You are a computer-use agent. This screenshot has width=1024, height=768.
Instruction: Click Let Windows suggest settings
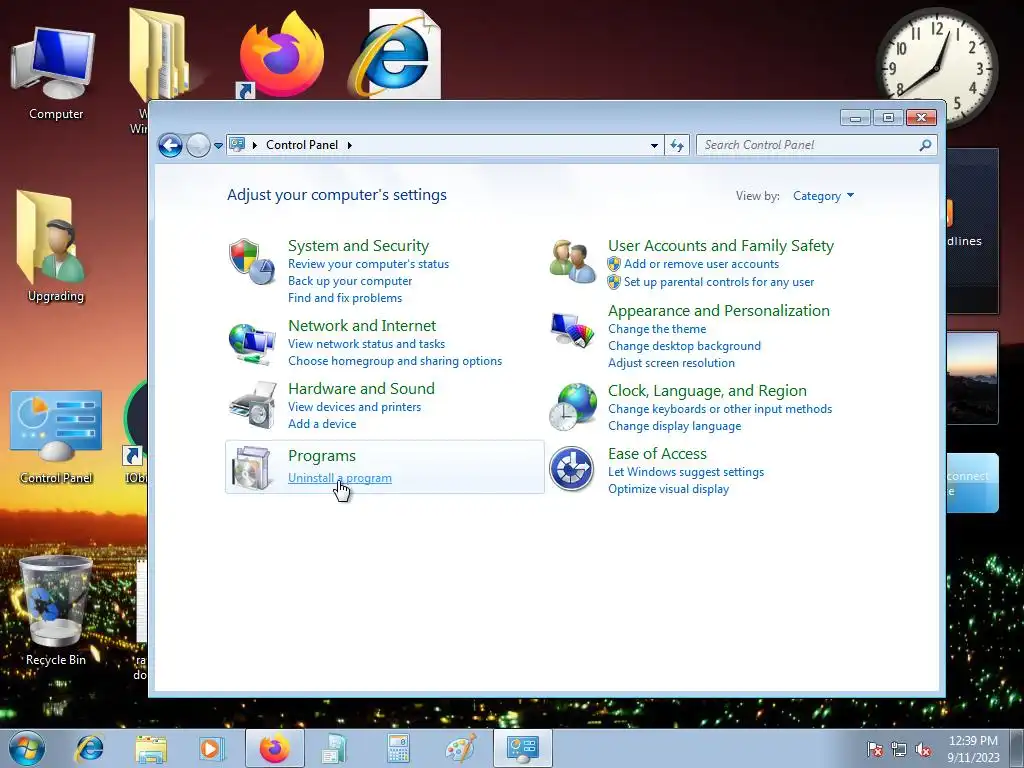pyautogui.click(x=686, y=472)
